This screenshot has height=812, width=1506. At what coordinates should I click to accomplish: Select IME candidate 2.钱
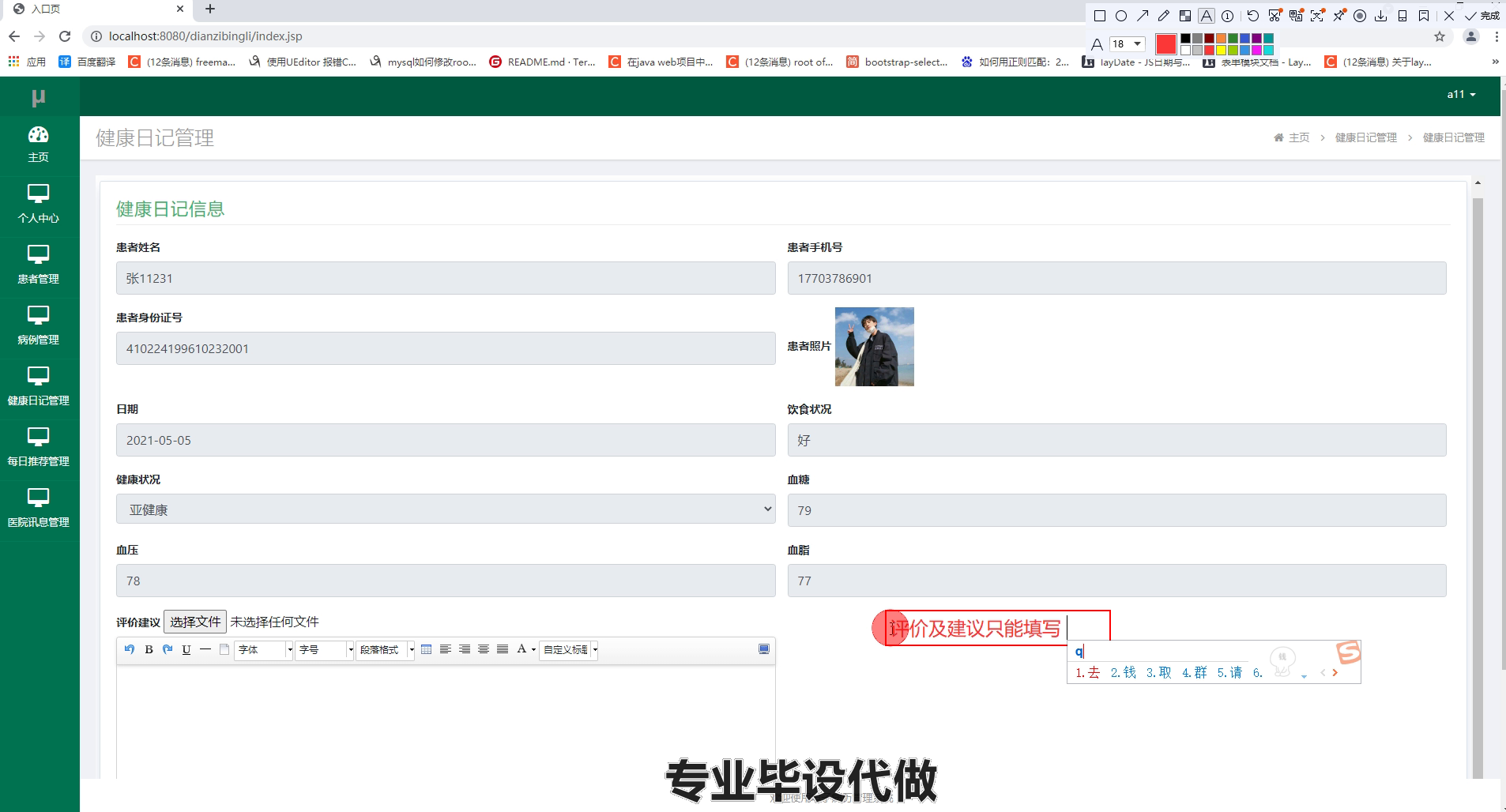point(1123,672)
